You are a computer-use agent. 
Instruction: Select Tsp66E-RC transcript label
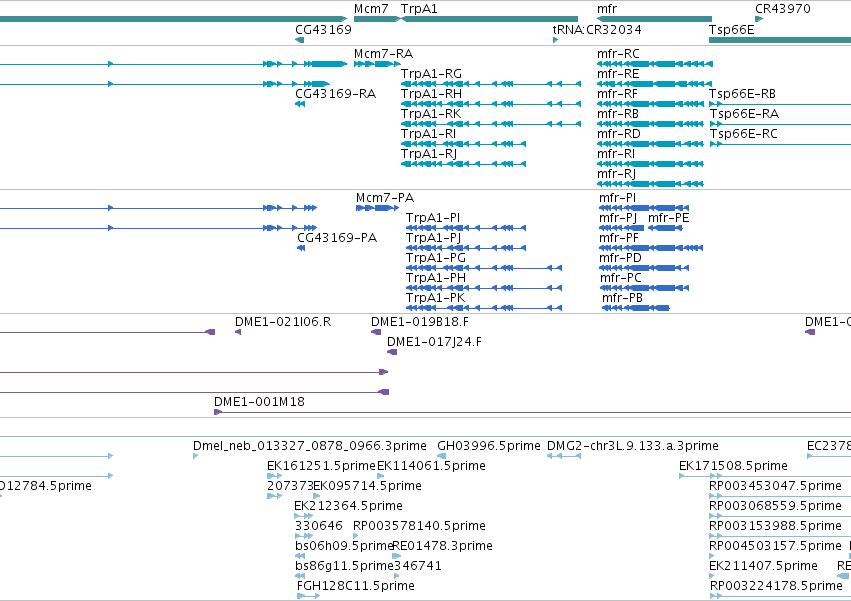(743, 134)
